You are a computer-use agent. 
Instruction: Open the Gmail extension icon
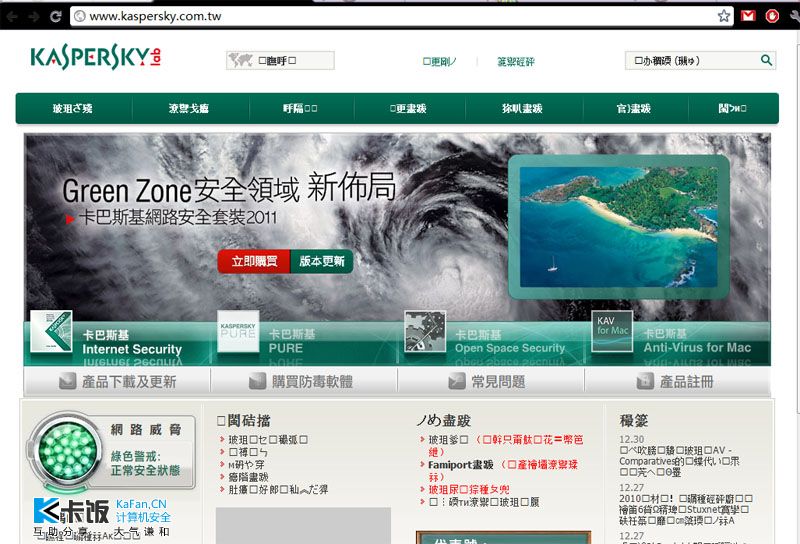point(748,16)
